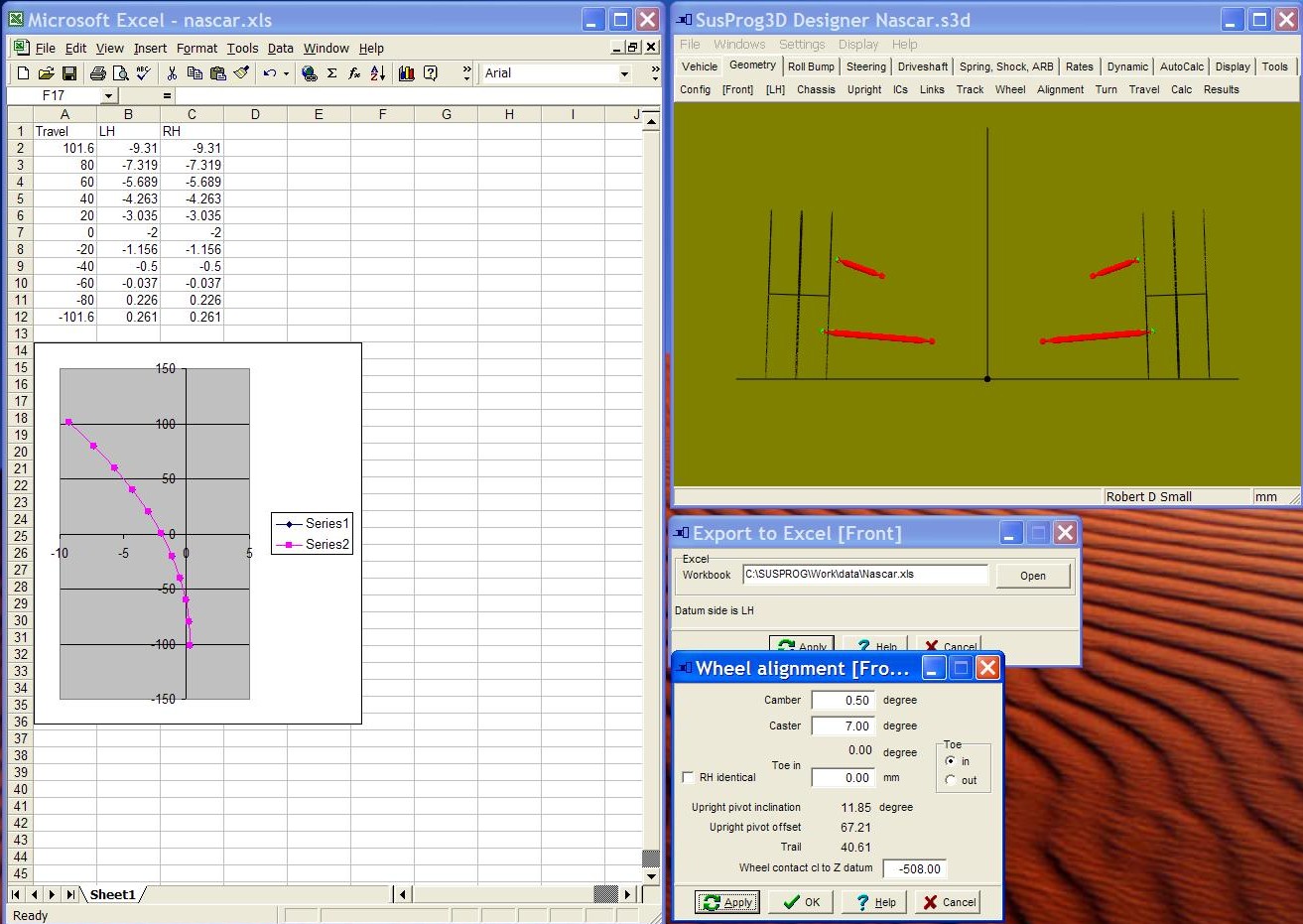The image size is (1303, 924).
Task: Open the Arial font dropdown
Action: coord(624,73)
